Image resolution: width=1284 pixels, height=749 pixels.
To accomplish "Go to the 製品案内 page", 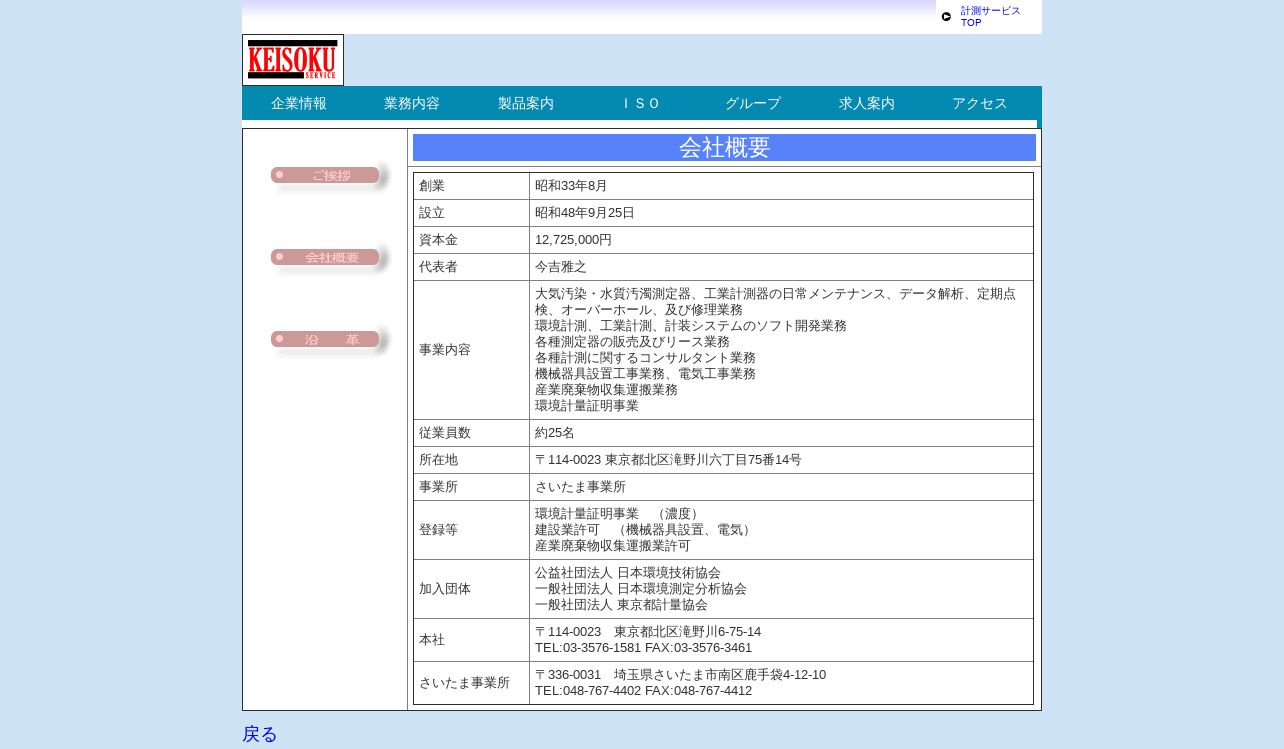I will [x=526, y=103].
